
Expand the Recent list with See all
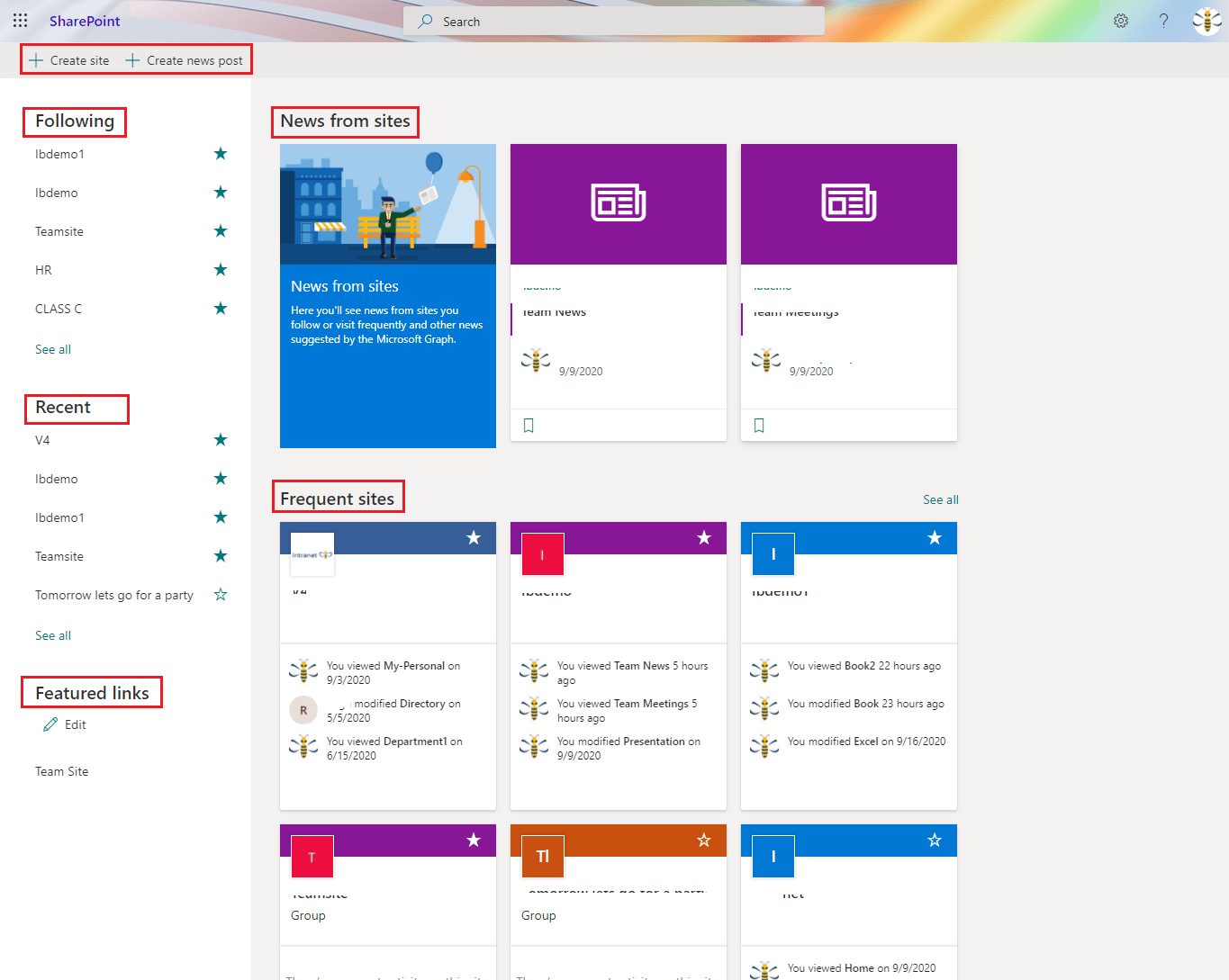click(52, 634)
